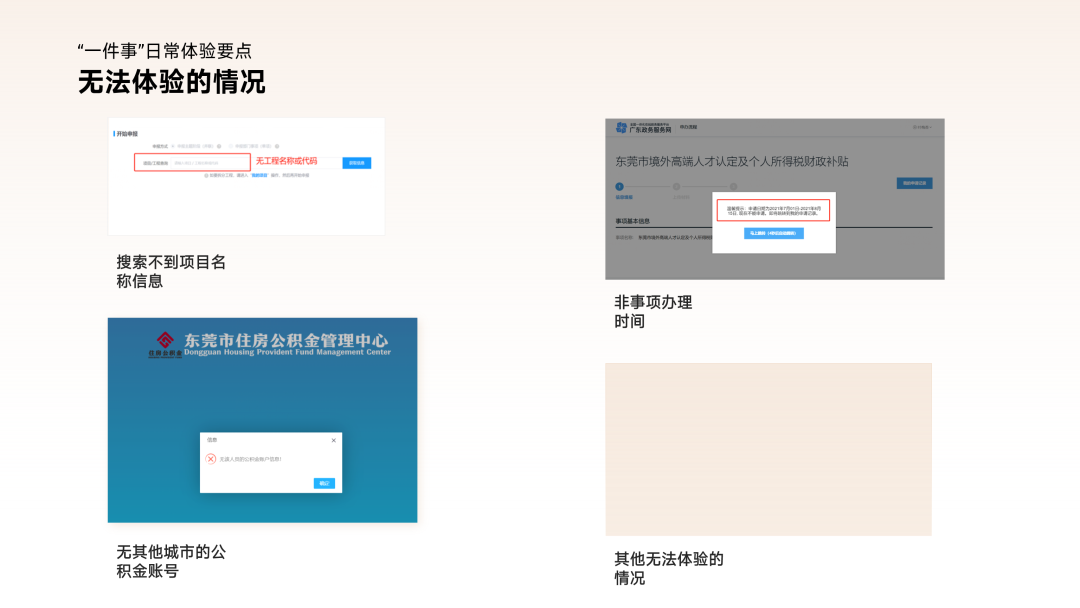
Task: Open the 我的项目 link
Action: click(x=256, y=175)
